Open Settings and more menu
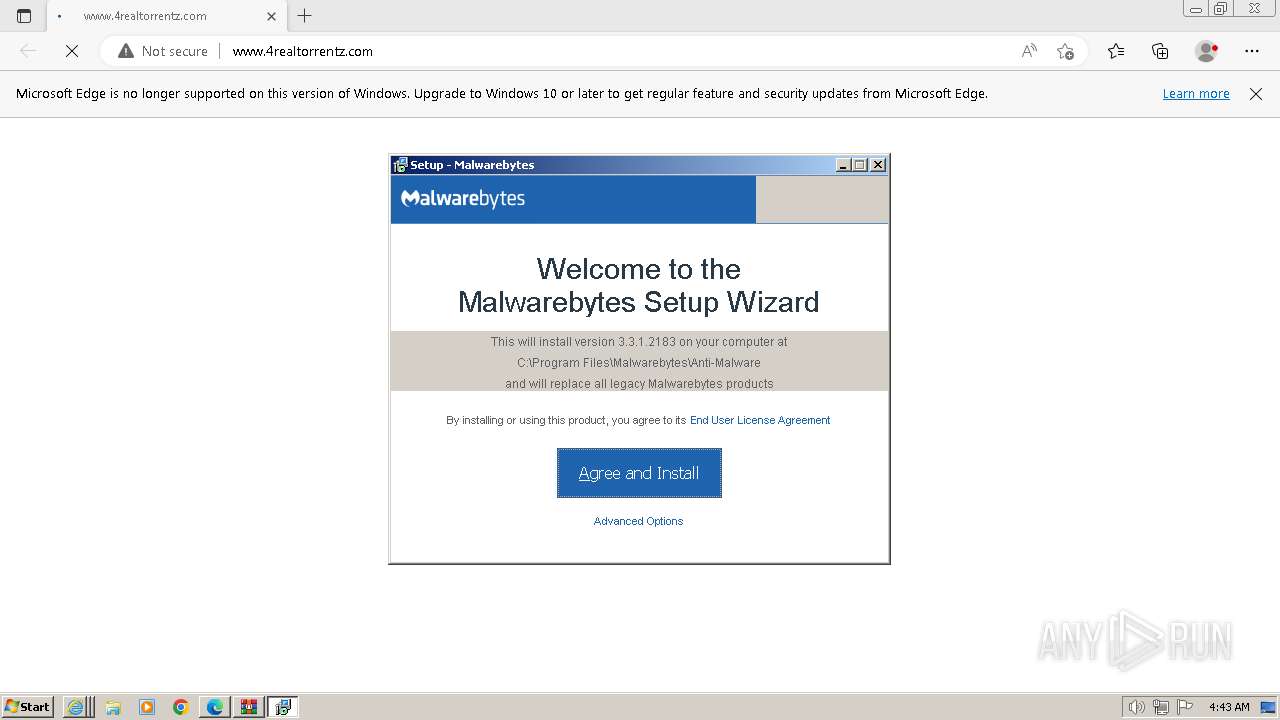 coord(1252,51)
